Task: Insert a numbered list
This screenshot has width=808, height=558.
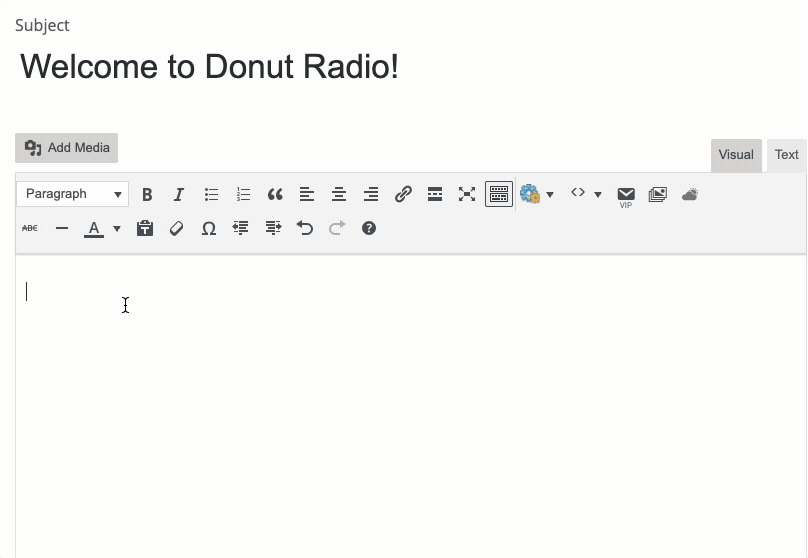Action: (x=243, y=194)
